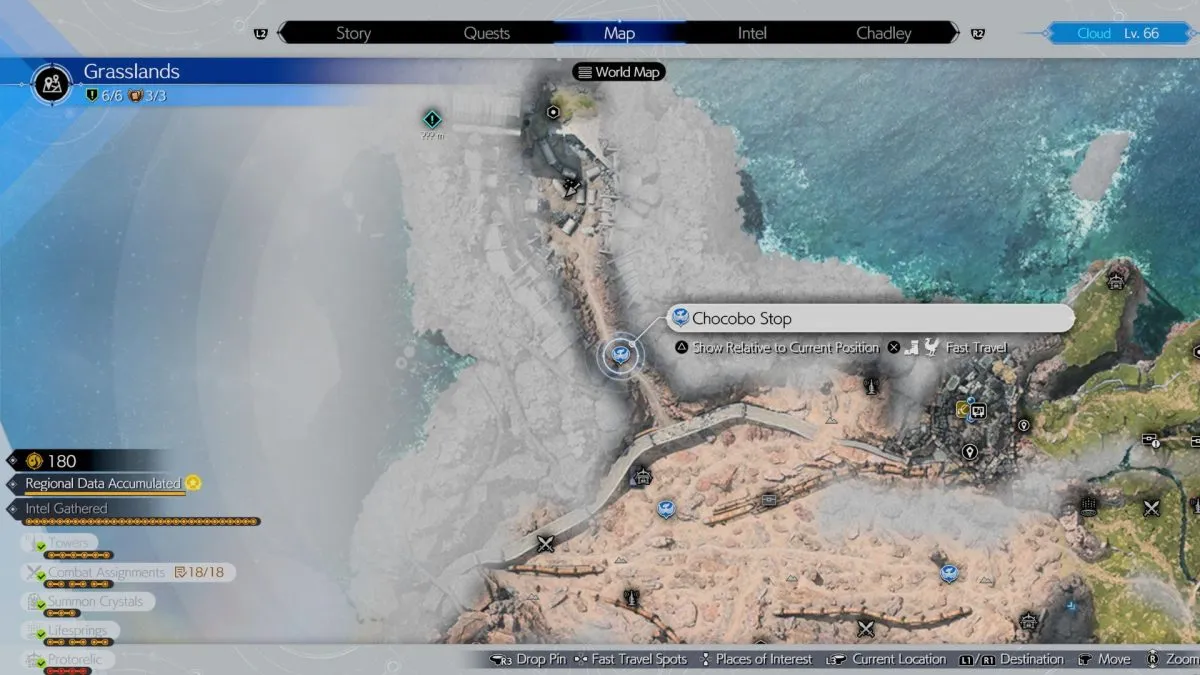Screen dimensions: 1200x675
Task: Click the 180 data points counter
Action: click(52, 461)
